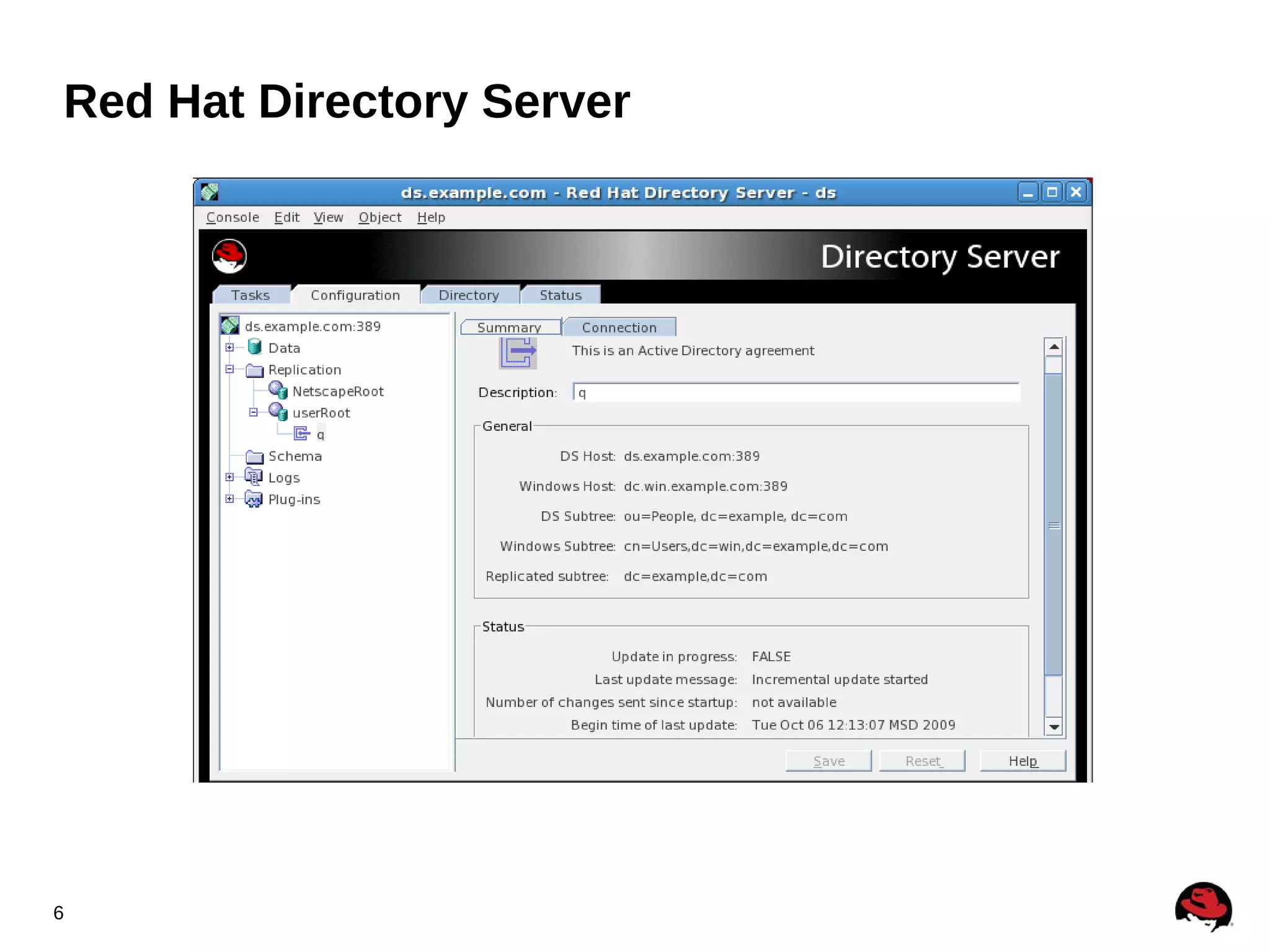Select the userRoot tree label
This screenshot has width=1270, height=952.
coord(321,413)
